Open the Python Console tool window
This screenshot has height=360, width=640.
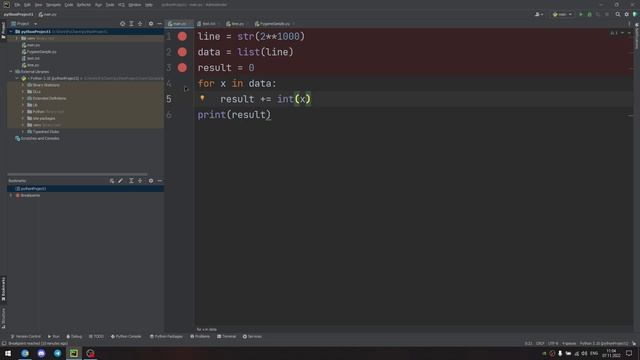point(126,336)
